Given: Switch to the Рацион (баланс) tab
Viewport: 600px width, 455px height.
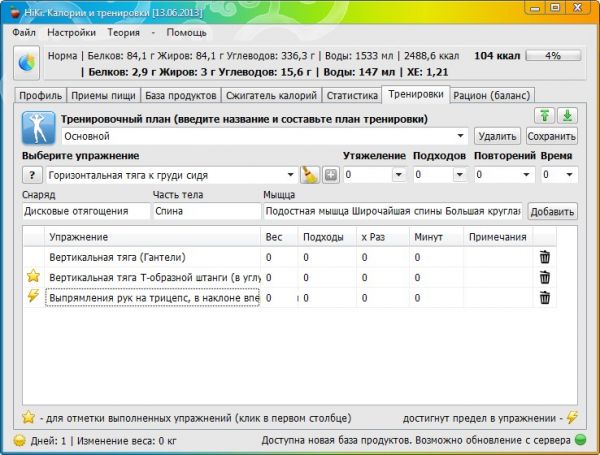Looking at the screenshot, I should pos(492,96).
